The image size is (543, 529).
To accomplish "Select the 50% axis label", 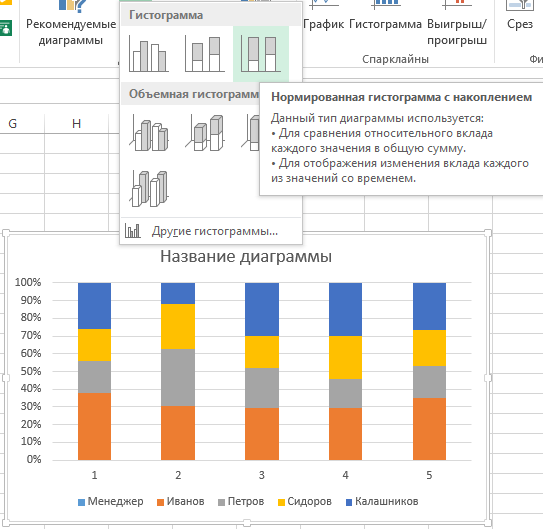I will point(30,371).
